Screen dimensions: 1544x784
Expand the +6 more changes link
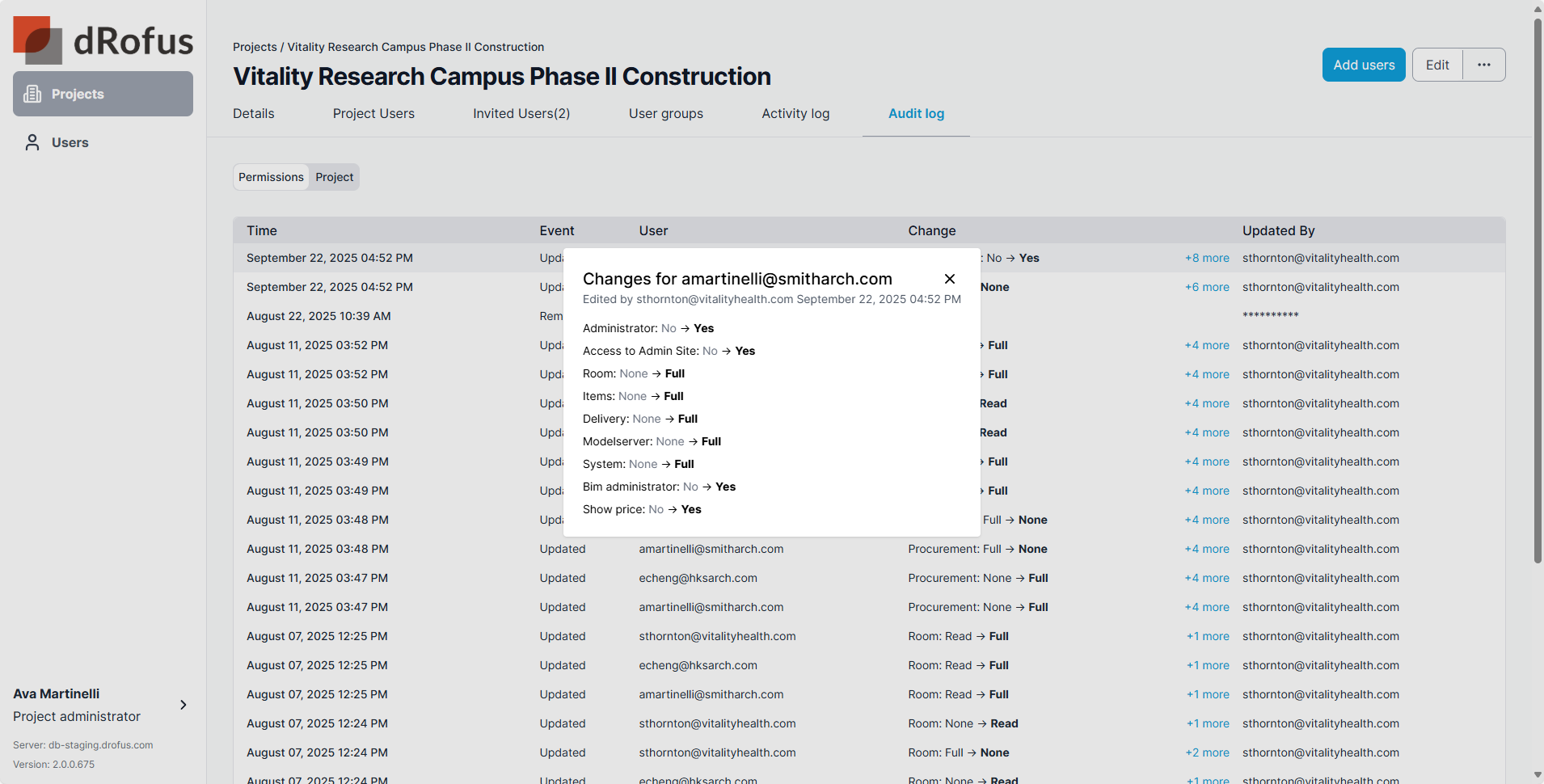[1206, 287]
